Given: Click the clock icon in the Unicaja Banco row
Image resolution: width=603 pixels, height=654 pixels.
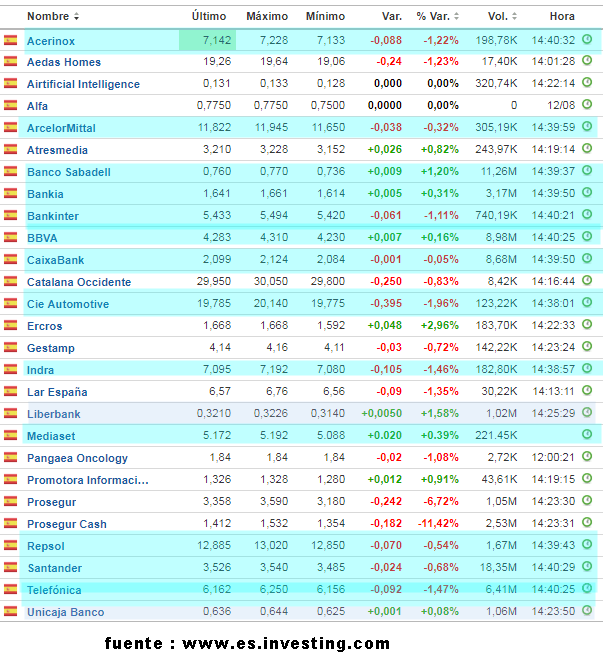Looking at the screenshot, I should coord(587,611).
